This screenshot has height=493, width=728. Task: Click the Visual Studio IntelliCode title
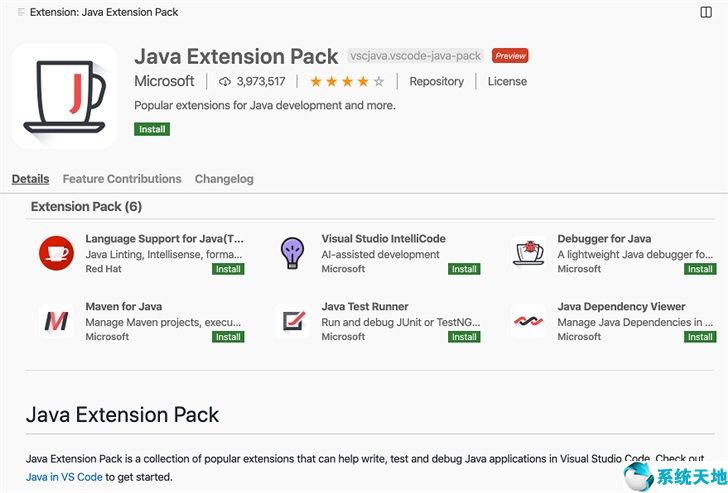tap(384, 239)
